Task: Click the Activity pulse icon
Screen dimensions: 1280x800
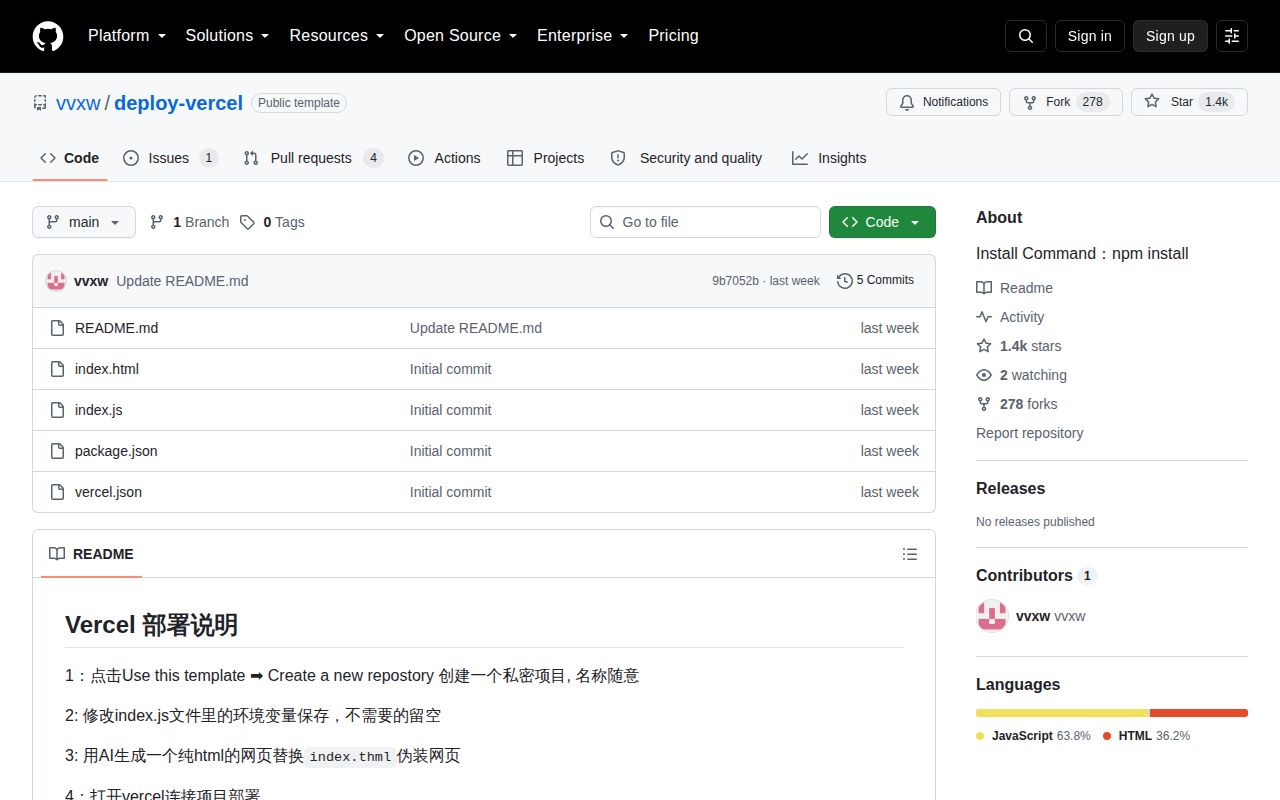Action: point(984,317)
